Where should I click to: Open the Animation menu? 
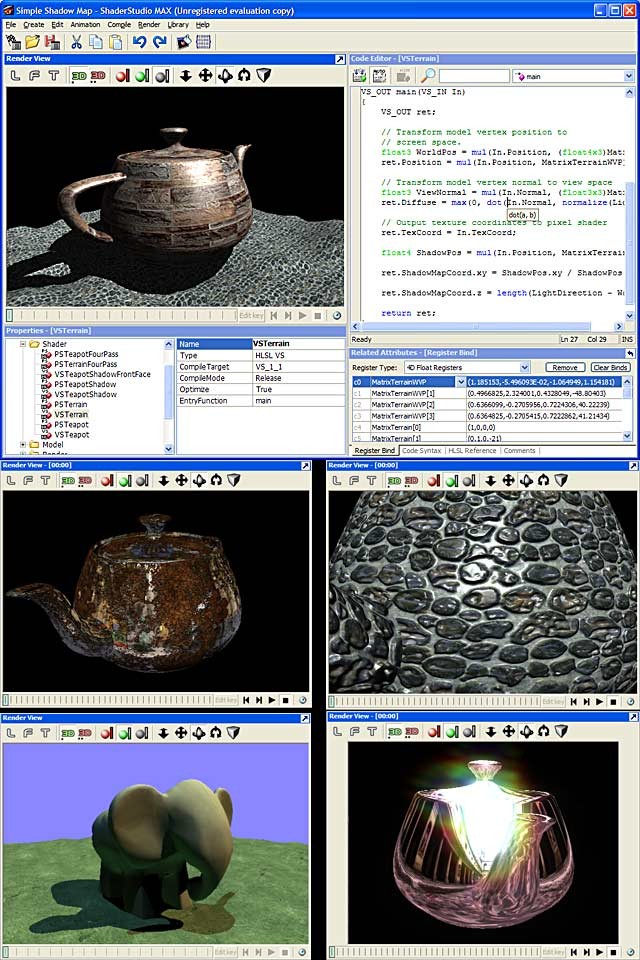click(x=85, y=24)
